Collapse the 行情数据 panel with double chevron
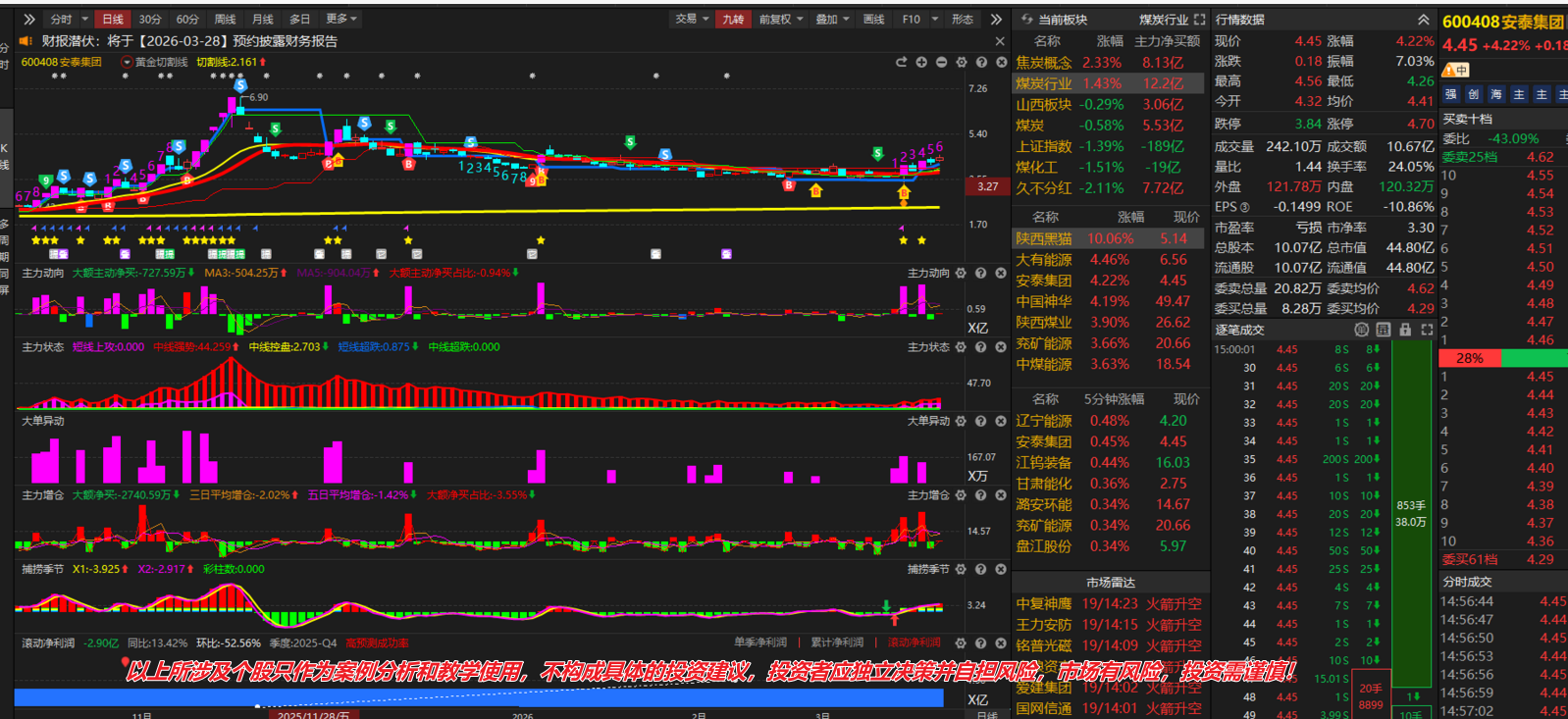This screenshot has width=1568, height=719. 1423,20
